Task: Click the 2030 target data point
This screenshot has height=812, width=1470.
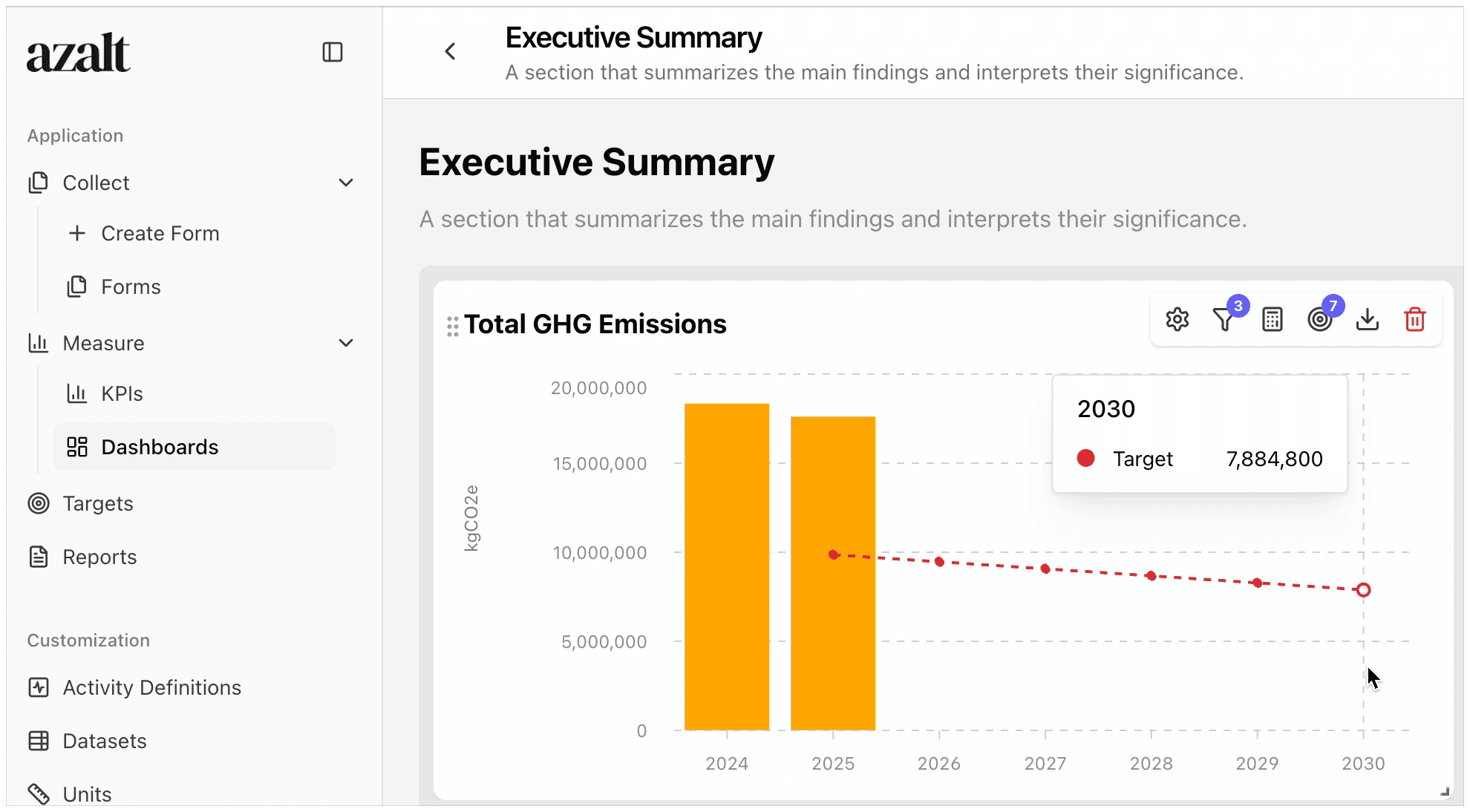Action: (x=1363, y=590)
